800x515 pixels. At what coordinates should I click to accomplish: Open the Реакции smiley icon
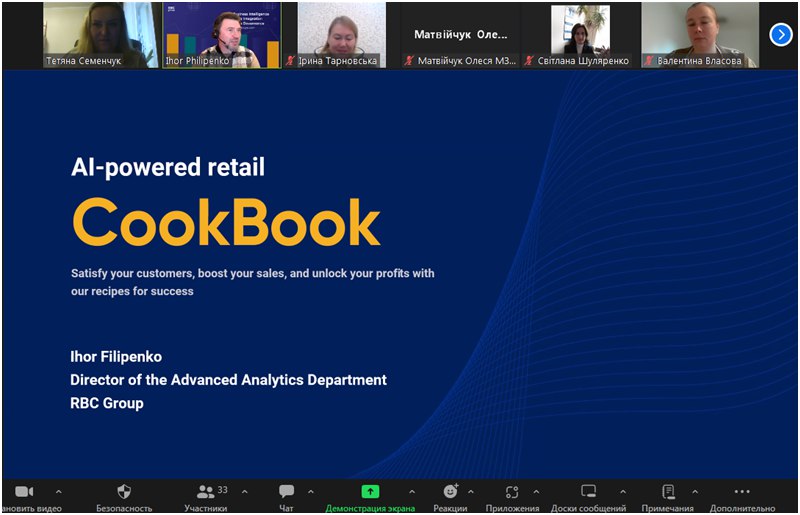pos(451,491)
